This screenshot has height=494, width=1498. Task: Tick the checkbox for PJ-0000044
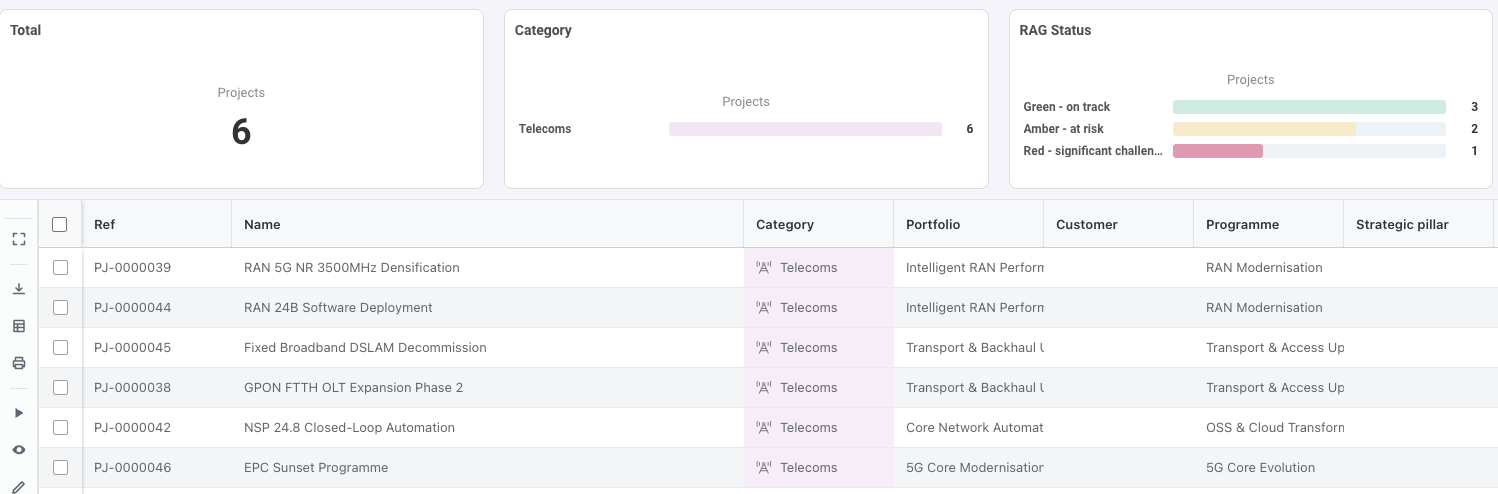pos(60,308)
